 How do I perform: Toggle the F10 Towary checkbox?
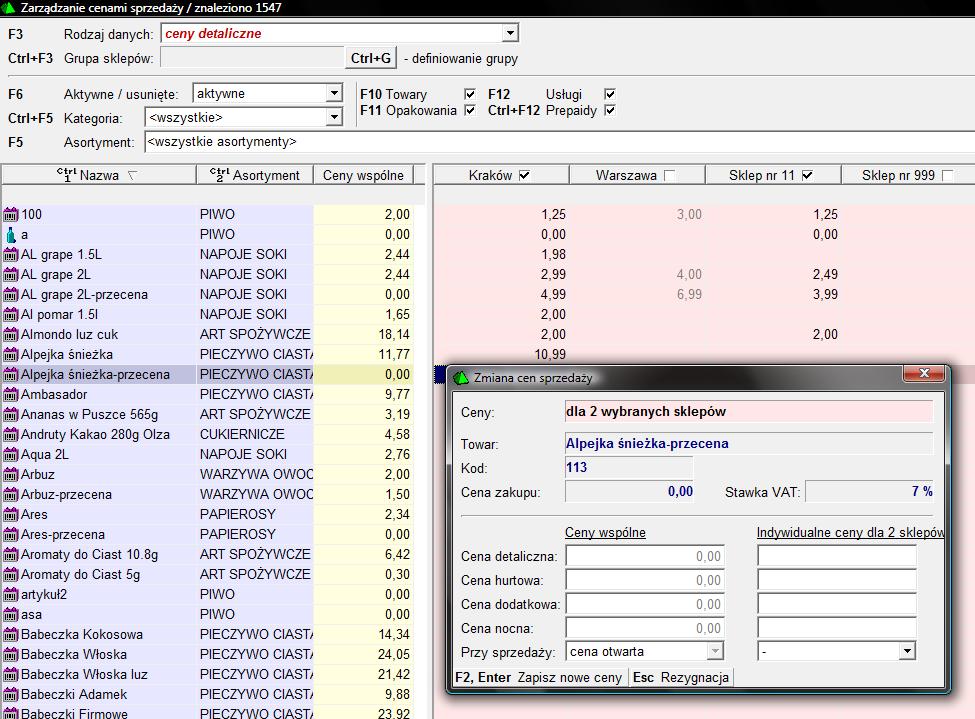tap(470, 94)
